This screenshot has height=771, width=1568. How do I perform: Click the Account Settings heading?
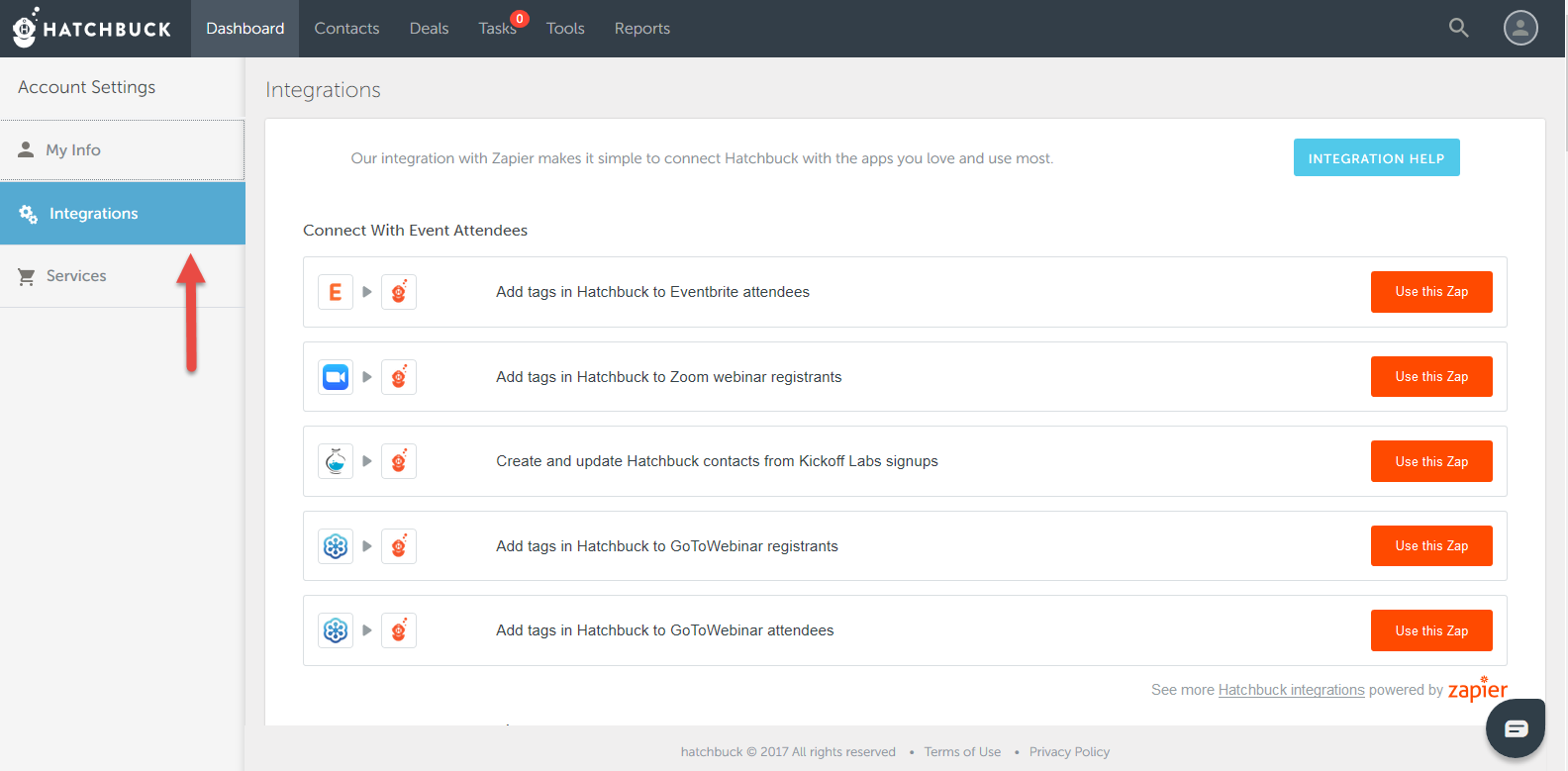click(x=87, y=87)
